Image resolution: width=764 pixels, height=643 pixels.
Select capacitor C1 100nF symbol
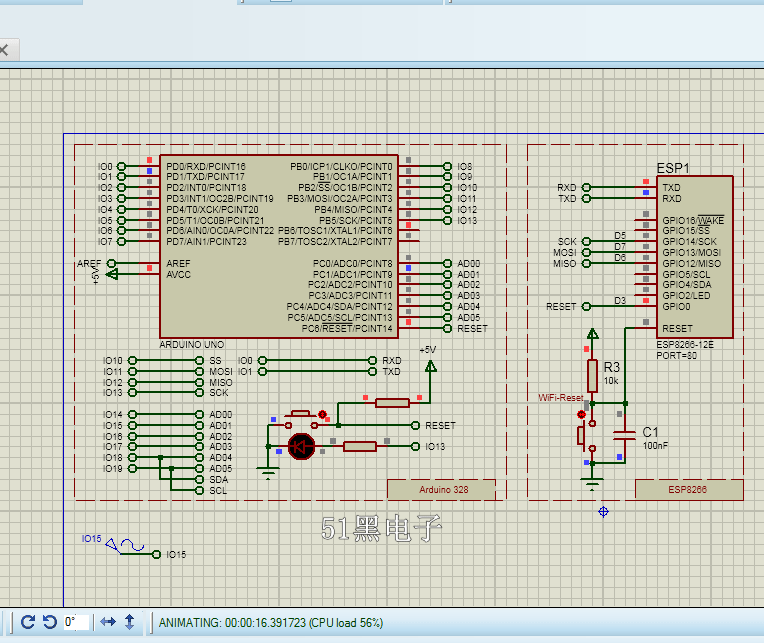click(x=625, y=435)
